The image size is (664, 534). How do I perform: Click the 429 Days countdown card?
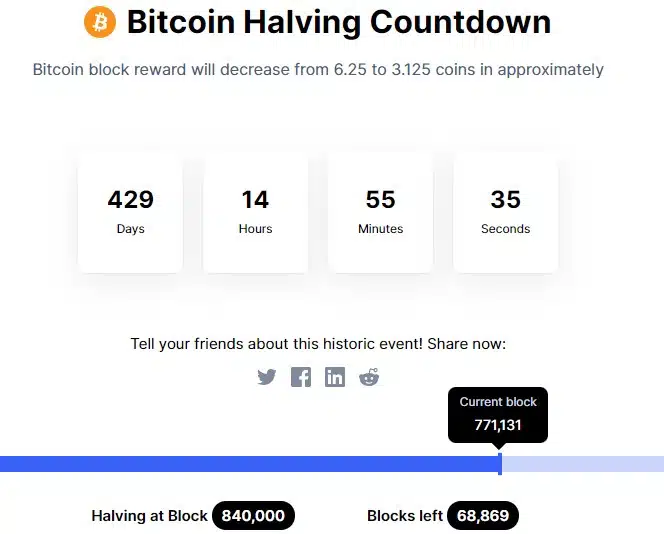[x=130, y=212]
